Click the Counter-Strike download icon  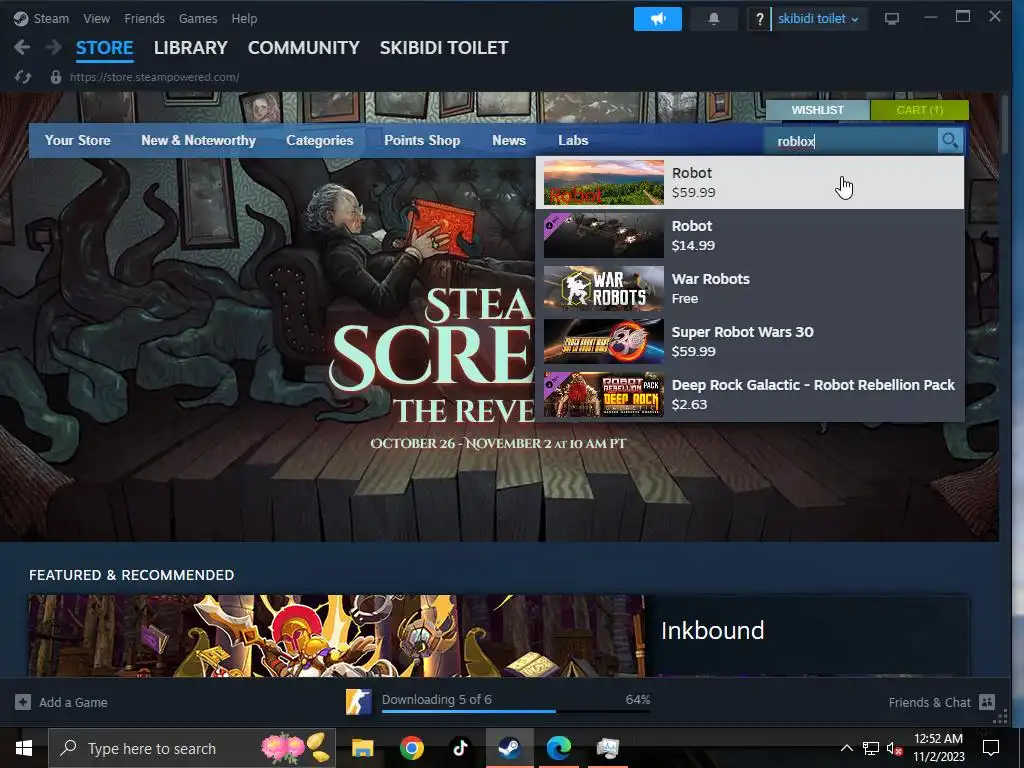pos(359,702)
